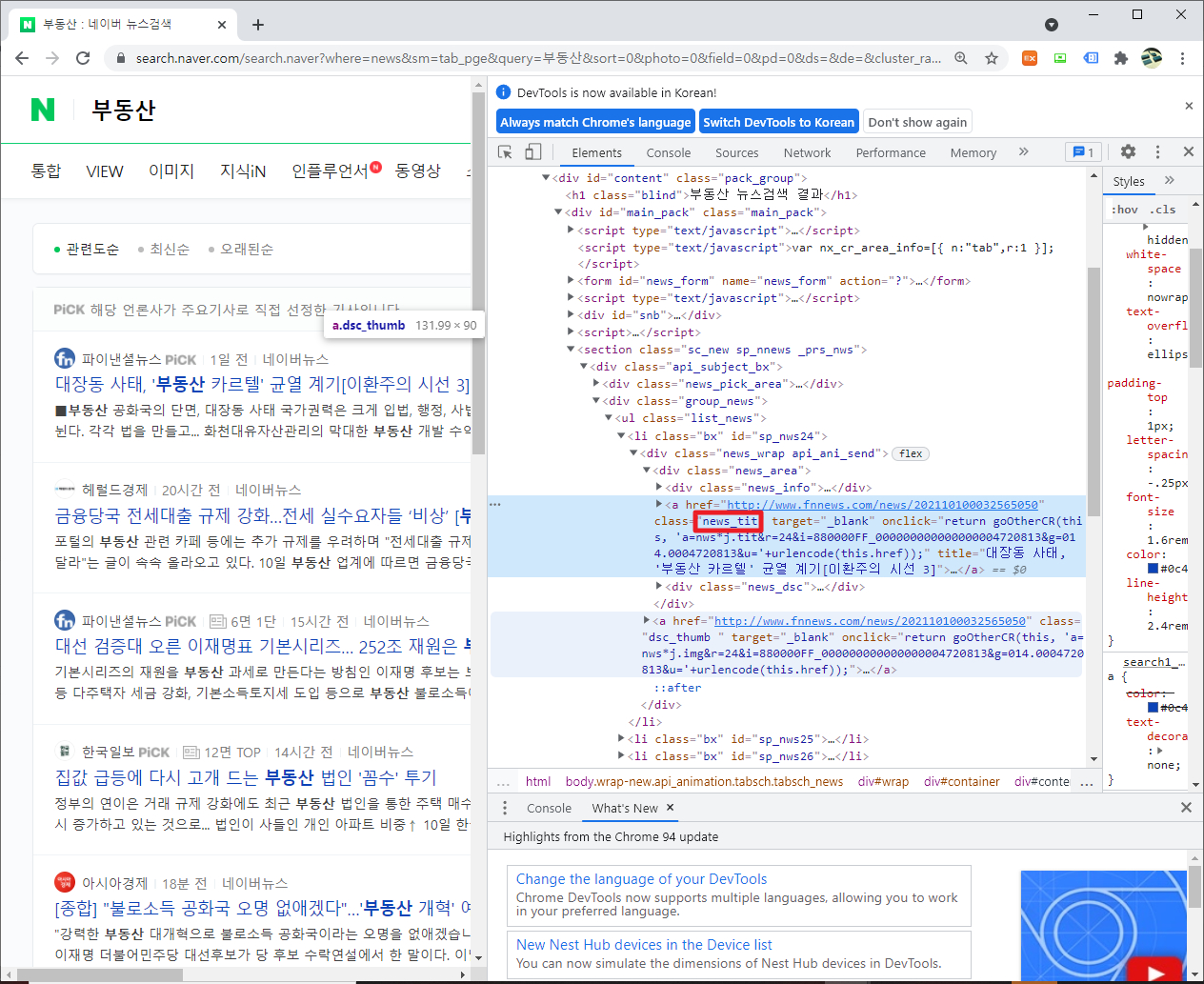Toggle the device toolbar icon
Image resolution: width=1204 pixels, height=984 pixels.
[x=533, y=151]
